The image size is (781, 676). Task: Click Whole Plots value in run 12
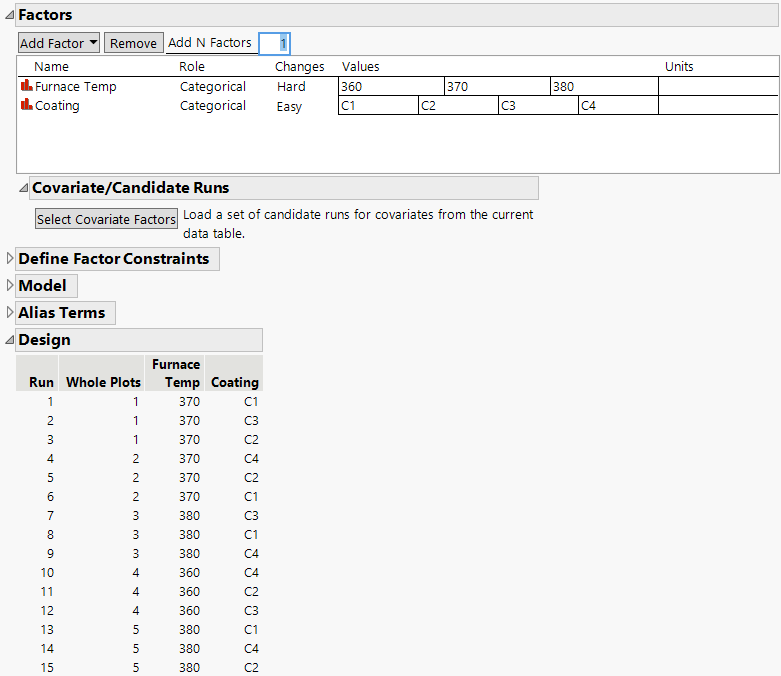[x=135, y=610]
